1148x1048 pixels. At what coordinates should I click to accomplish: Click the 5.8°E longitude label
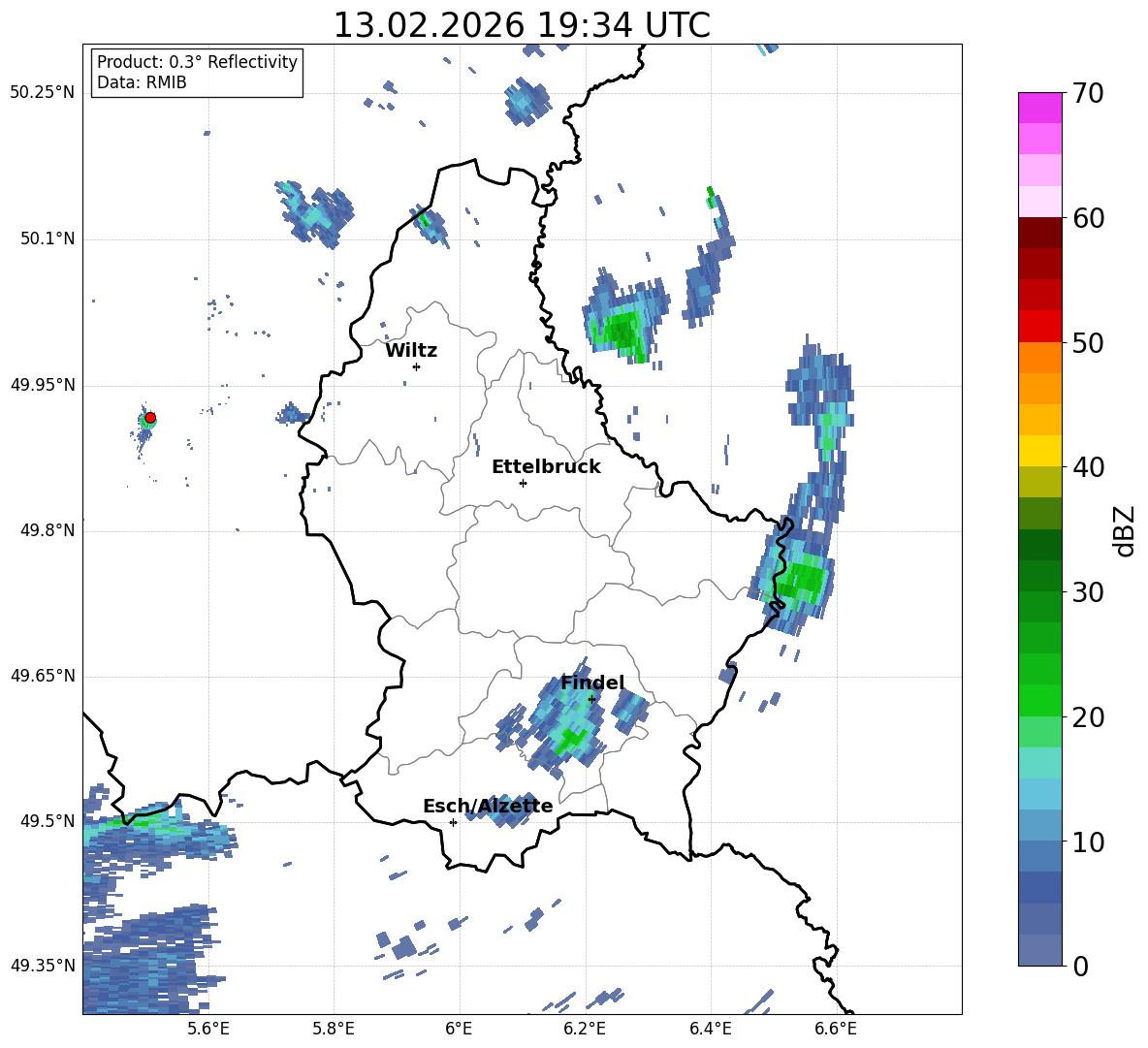334,1029
